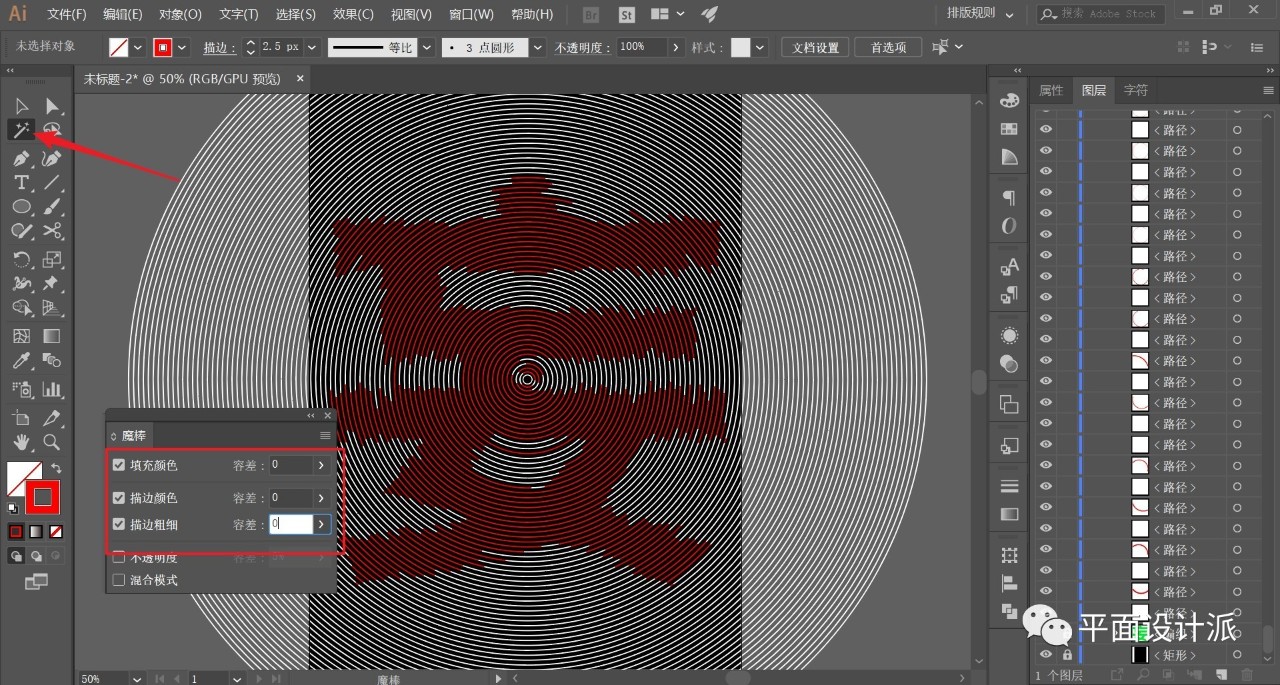Image resolution: width=1280 pixels, height=685 pixels.
Task: Click the control bar stroke color swatch
Action: pos(164,47)
